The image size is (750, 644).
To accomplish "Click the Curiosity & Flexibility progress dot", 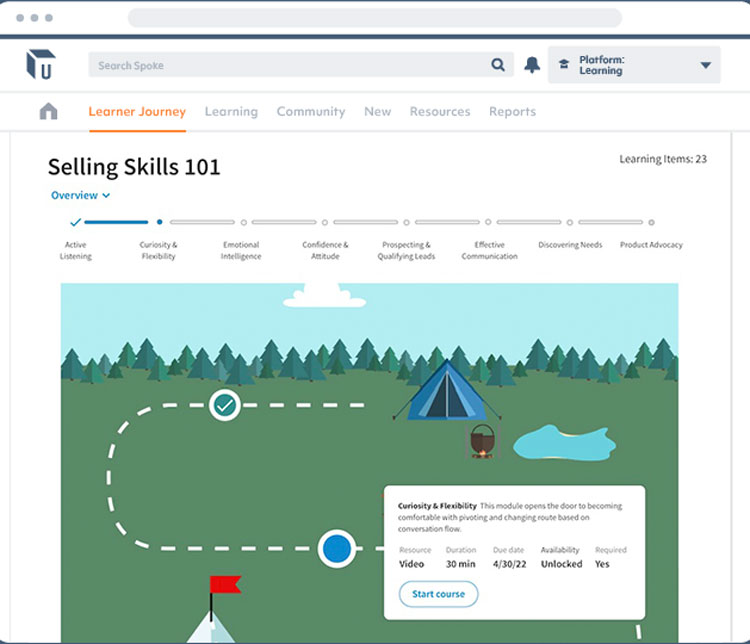I will click(x=159, y=222).
